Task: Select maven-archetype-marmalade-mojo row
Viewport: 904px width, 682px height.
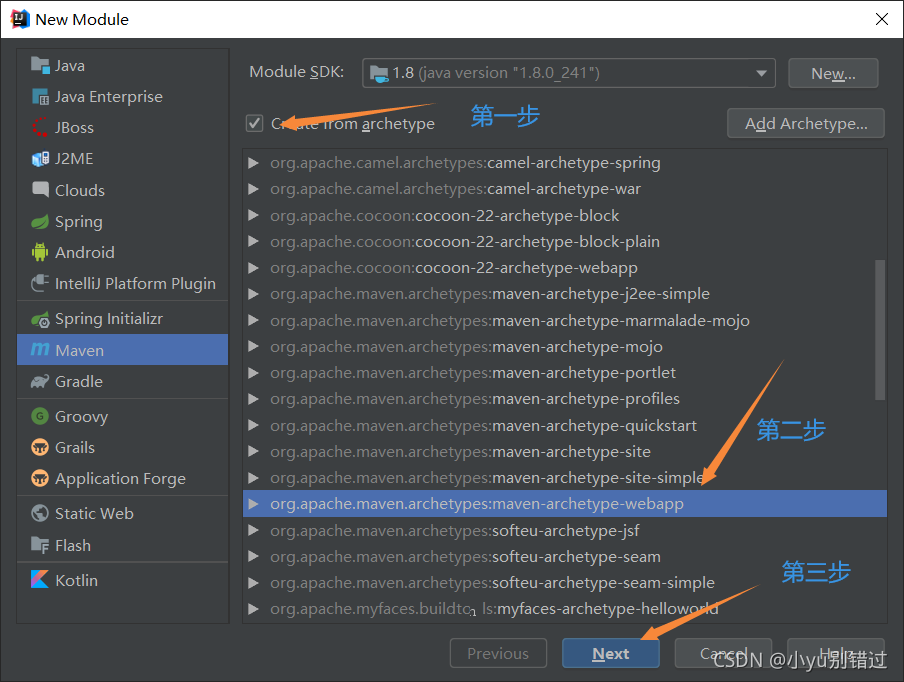Action: pos(564,321)
